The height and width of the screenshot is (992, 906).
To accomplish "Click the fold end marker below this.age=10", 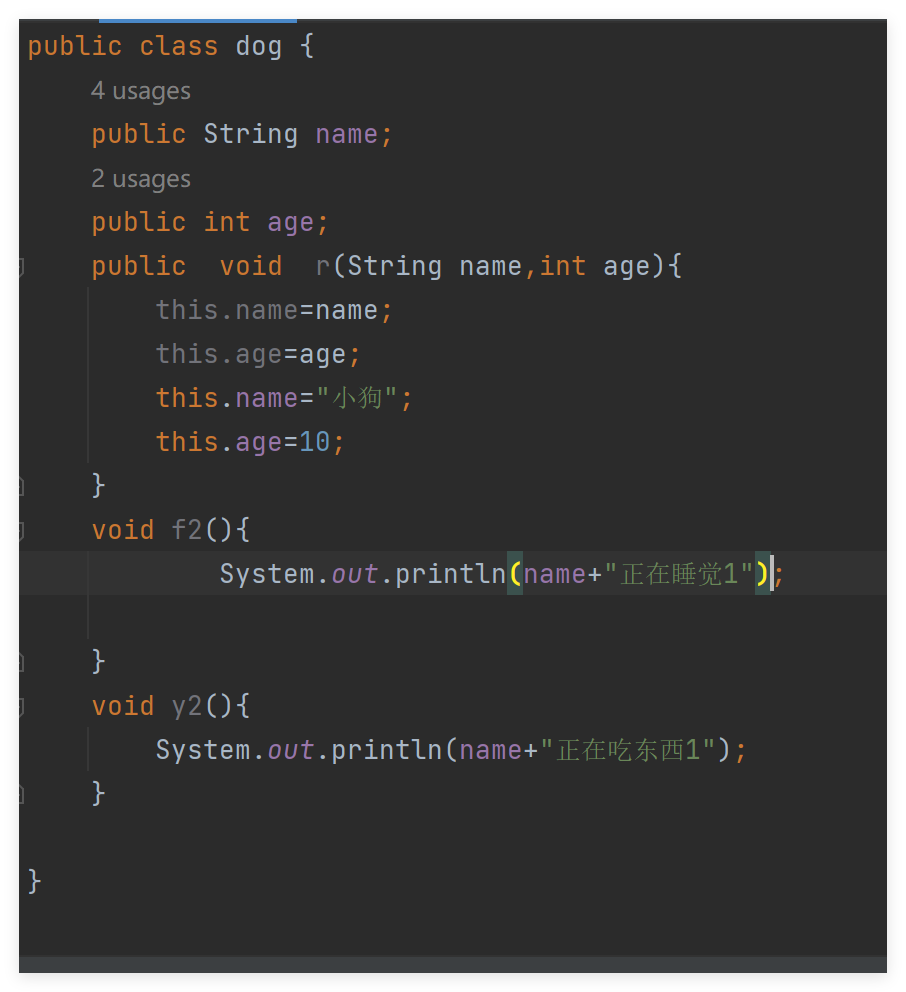I will tap(21, 487).
